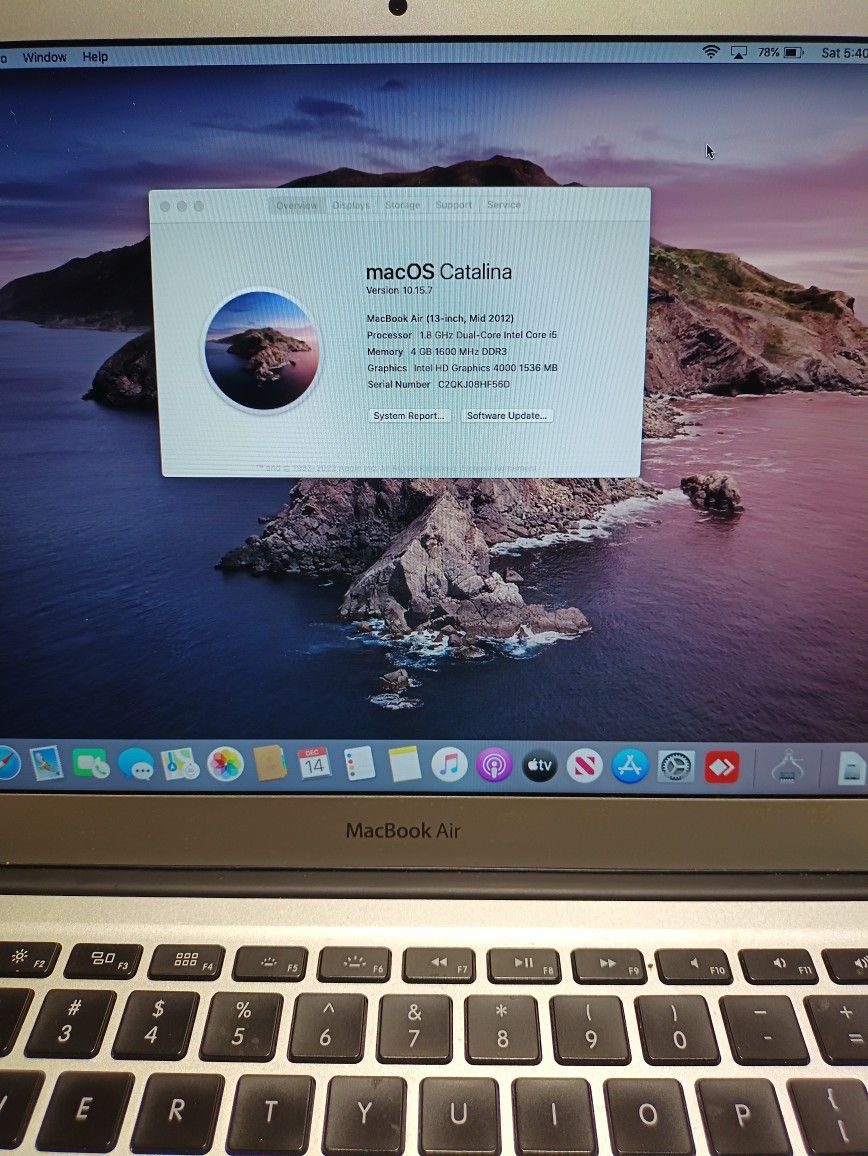Go to the Service tab
This screenshot has height=1156, width=868.
point(504,204)
